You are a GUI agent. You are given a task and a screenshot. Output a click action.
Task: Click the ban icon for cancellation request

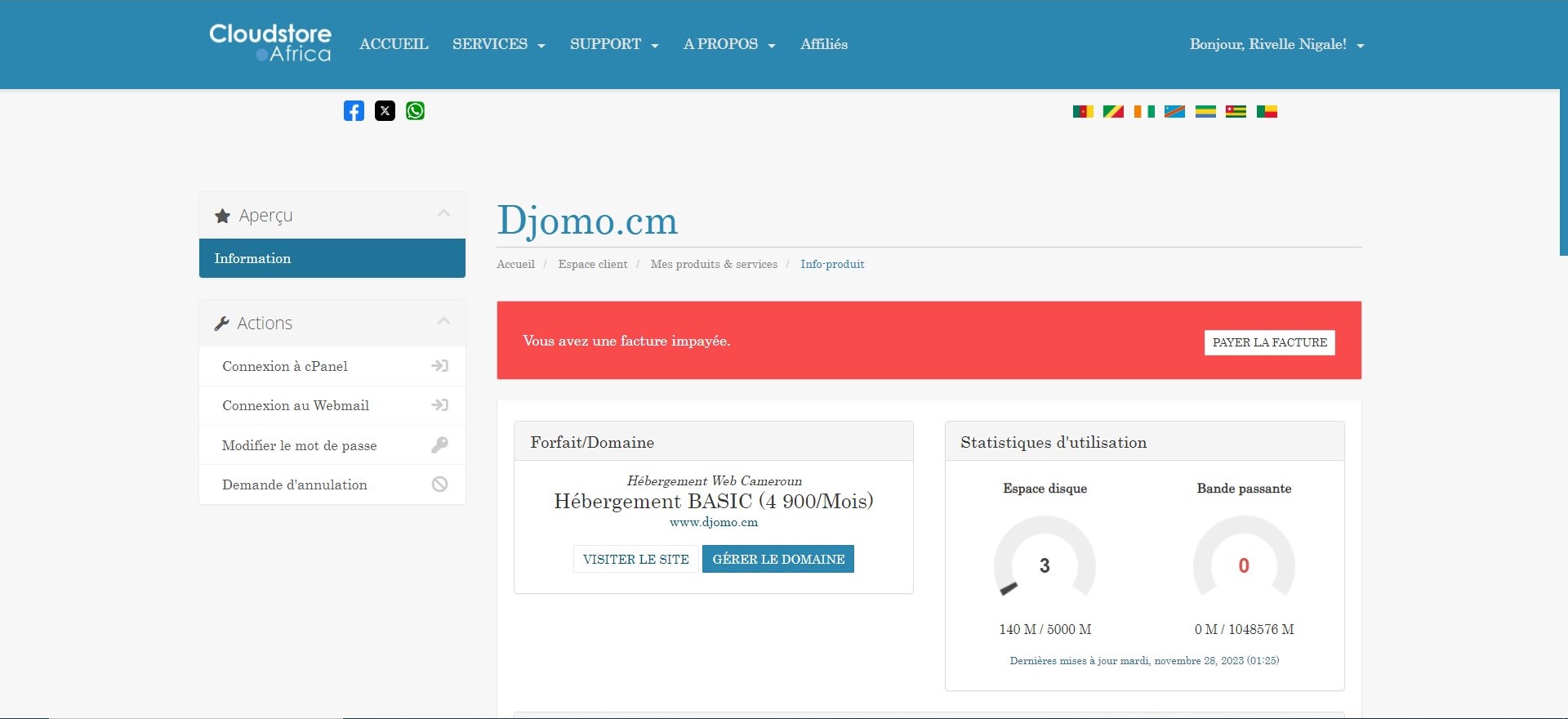[439, 485]
